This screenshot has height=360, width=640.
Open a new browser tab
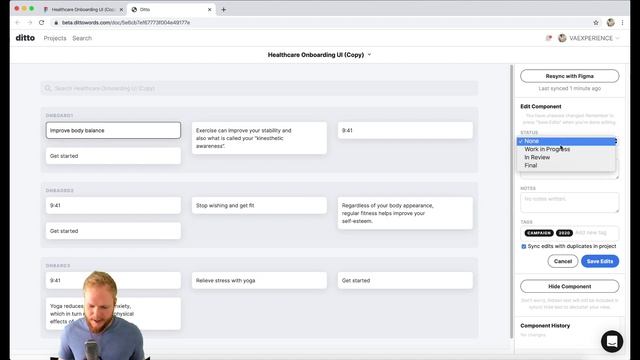pos(223,9)
